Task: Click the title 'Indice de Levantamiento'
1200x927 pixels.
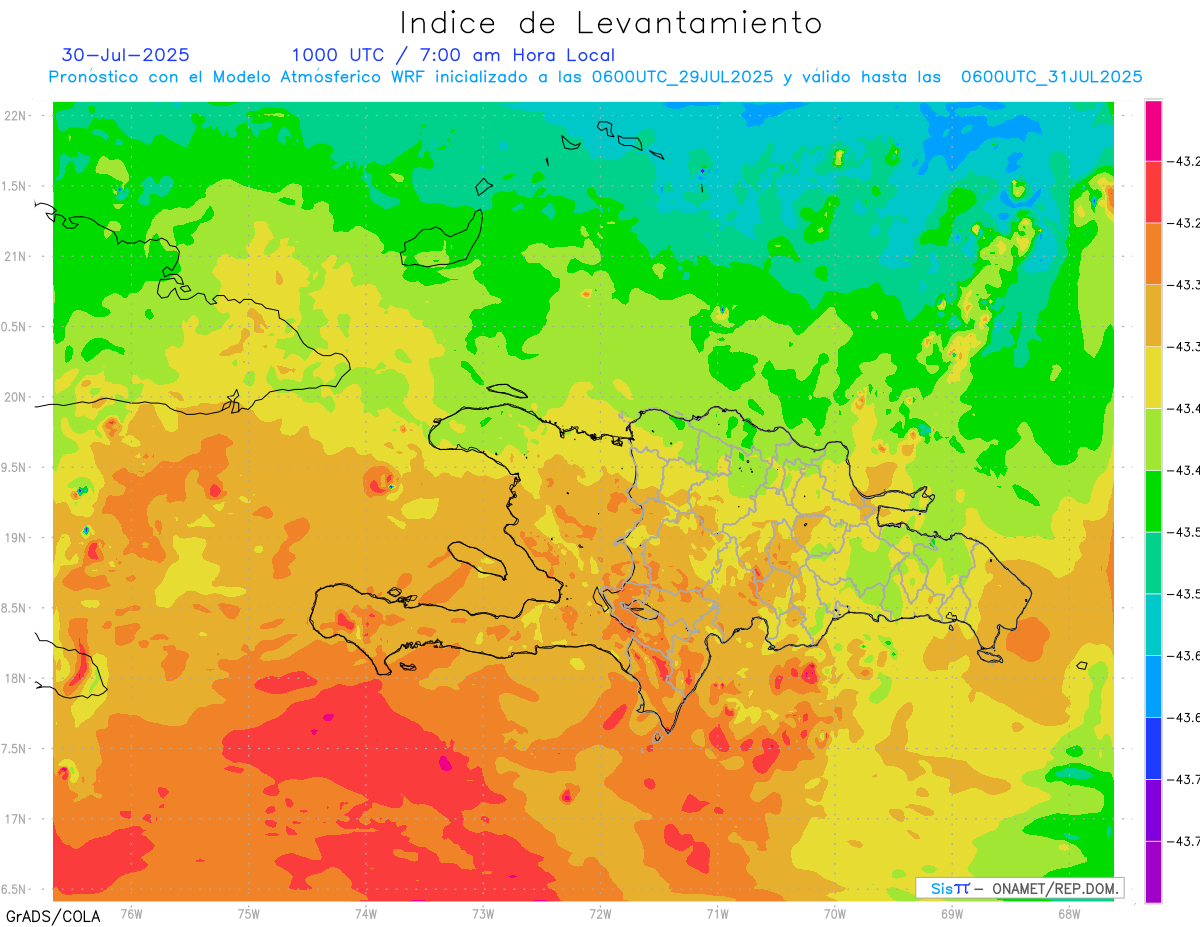Action: (x=611, y=22)
